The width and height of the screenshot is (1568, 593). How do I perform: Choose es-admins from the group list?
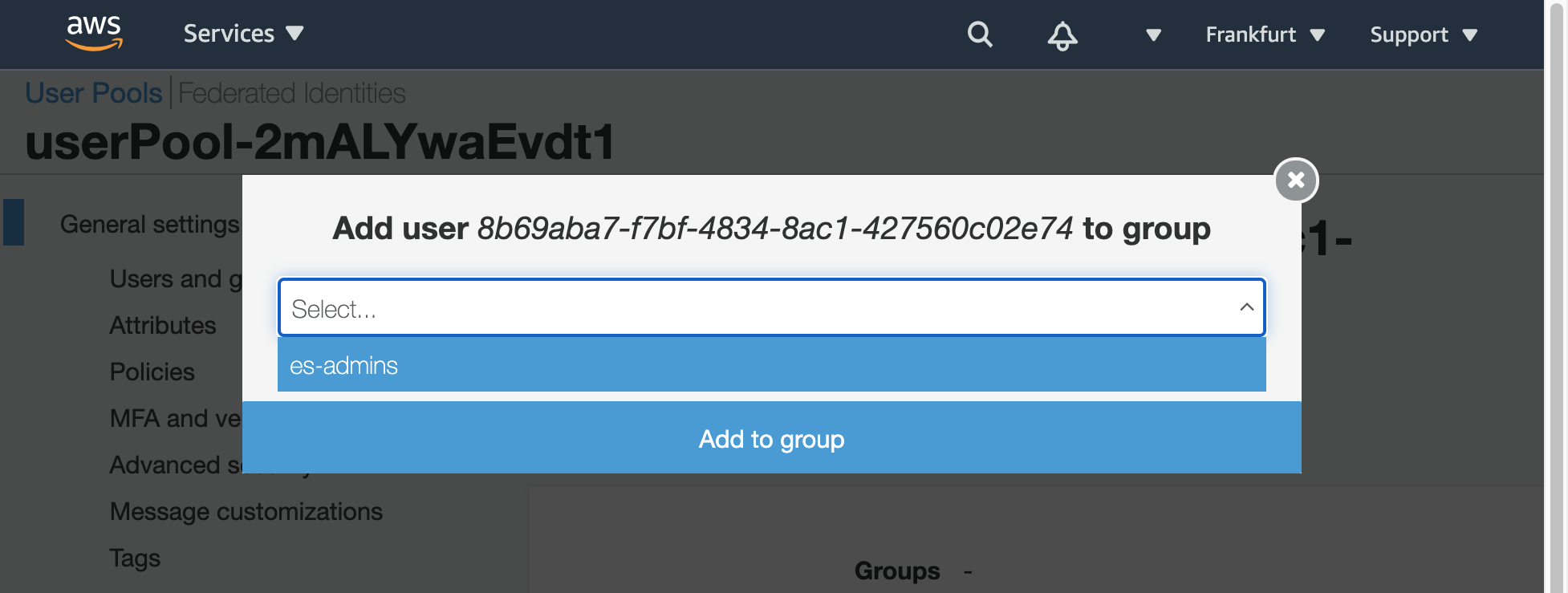(x=771, y=365)
